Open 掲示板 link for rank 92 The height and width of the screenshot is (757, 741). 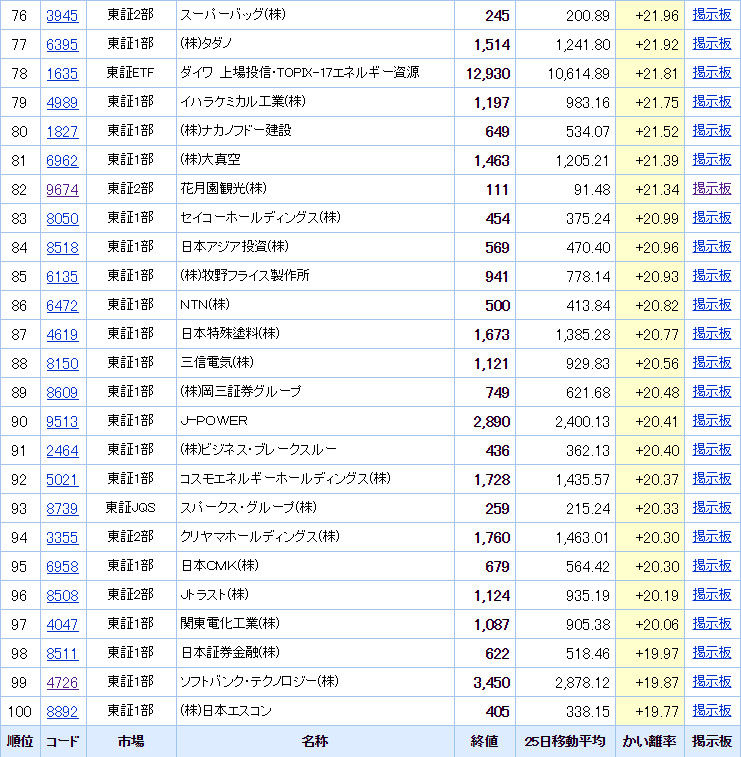pyautogui.click(x=712, y=479)
